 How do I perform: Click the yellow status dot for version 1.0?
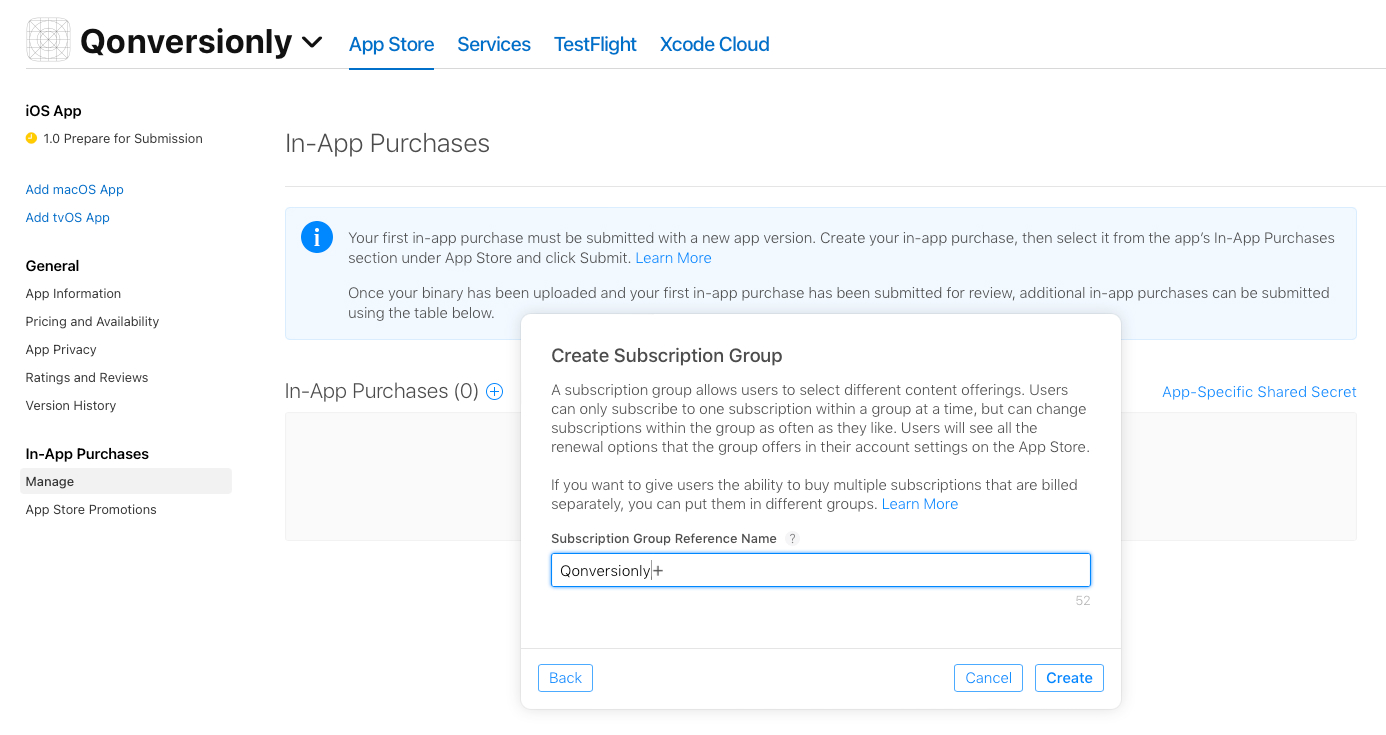pos(31,138)
